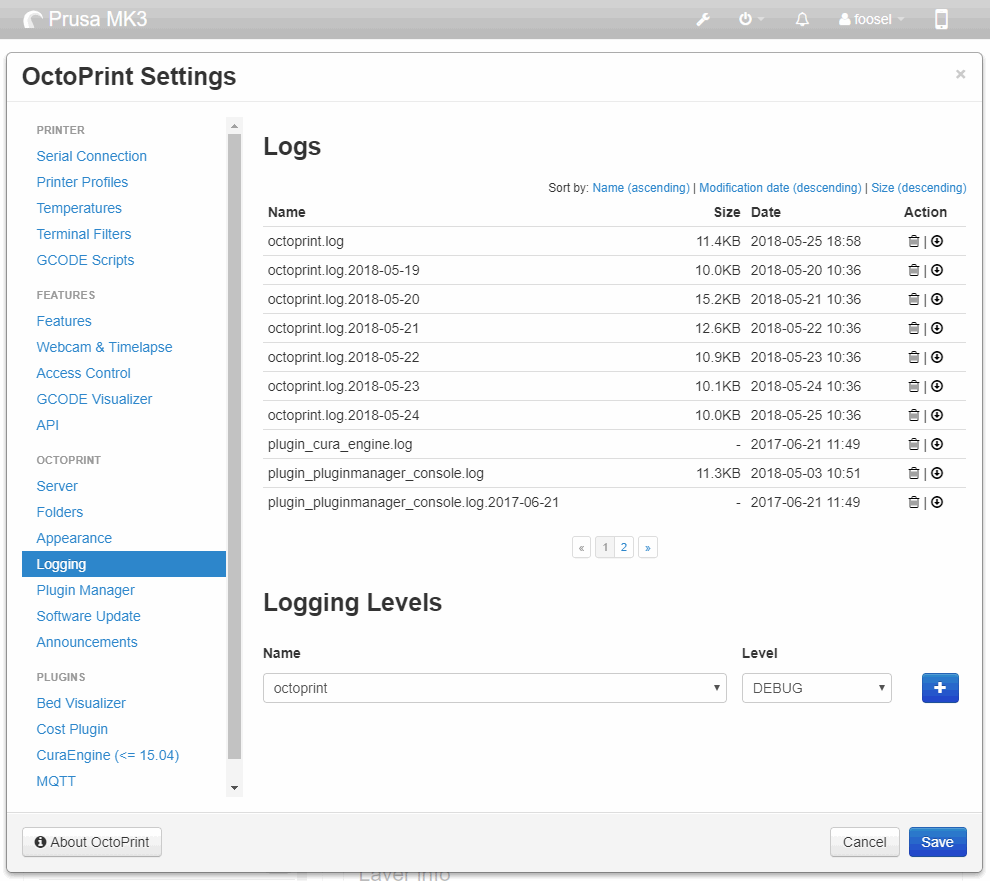This screenshot has height=881, width=990.
Task: Open Access Control settings
Action: click(83, 373)
